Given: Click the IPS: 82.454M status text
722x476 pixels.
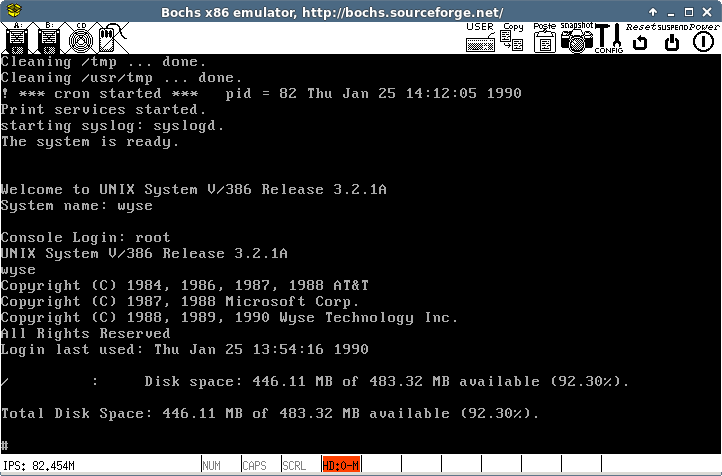Looking at the screenshot, I should point(39,466).
